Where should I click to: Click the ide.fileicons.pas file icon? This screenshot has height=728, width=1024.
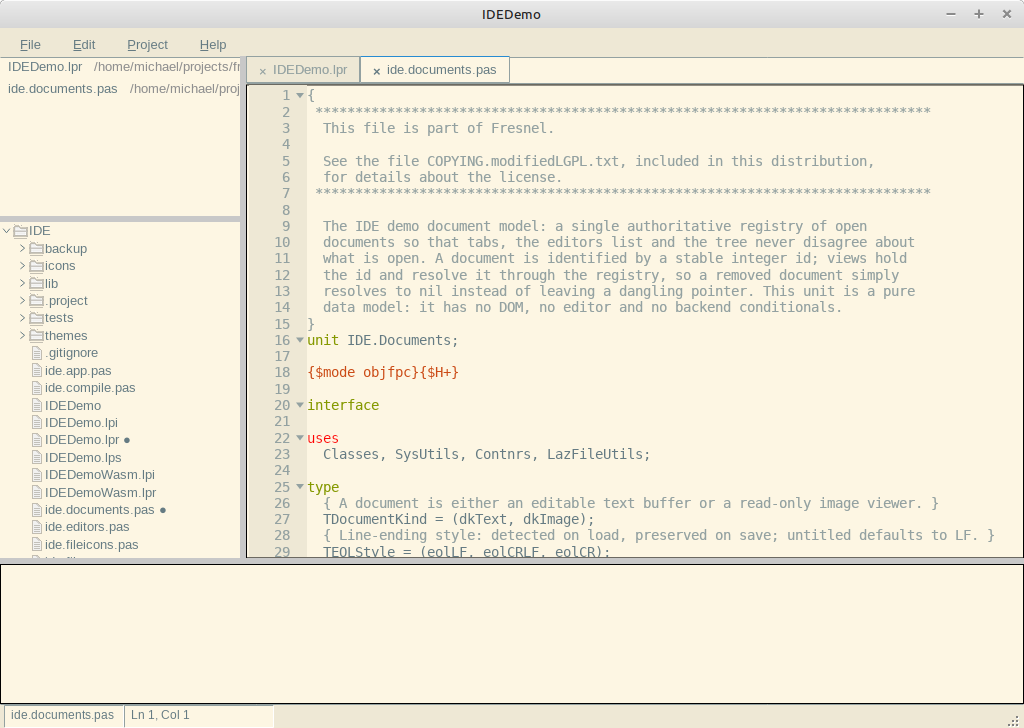[37, 544]
